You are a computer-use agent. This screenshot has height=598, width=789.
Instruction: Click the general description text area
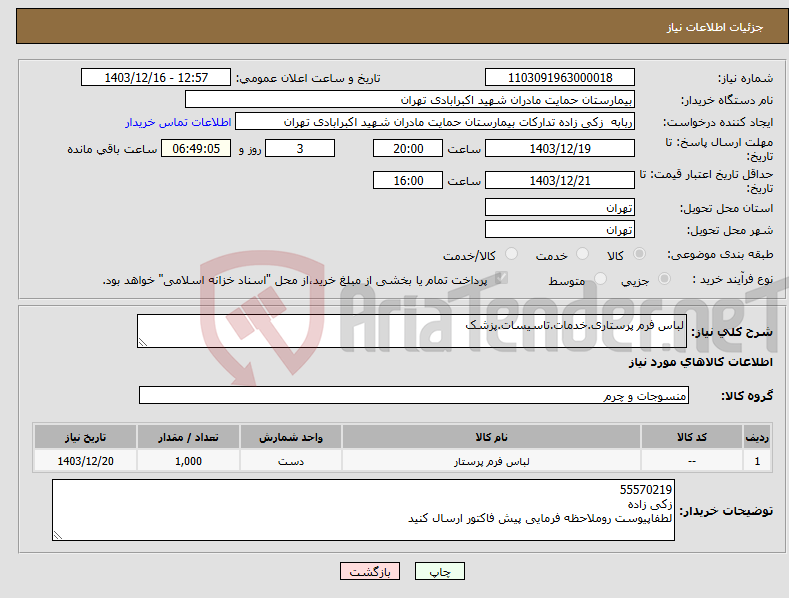coord(412,331)
